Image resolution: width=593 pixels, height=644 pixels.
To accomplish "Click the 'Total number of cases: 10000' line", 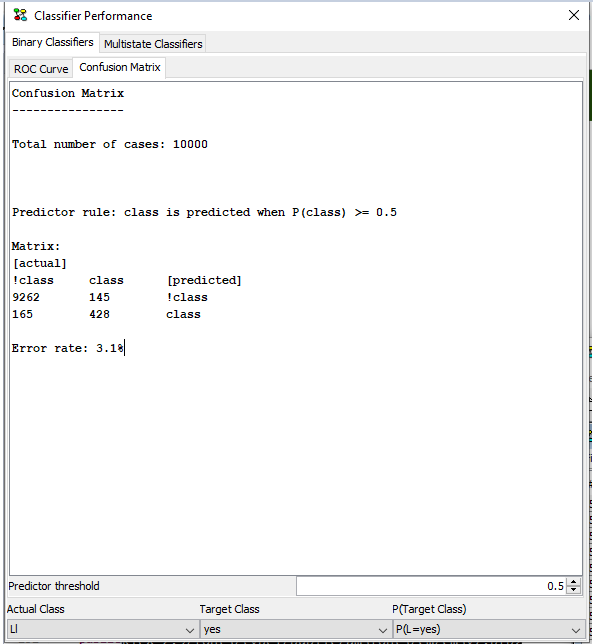I will click(x=110, y=144).
